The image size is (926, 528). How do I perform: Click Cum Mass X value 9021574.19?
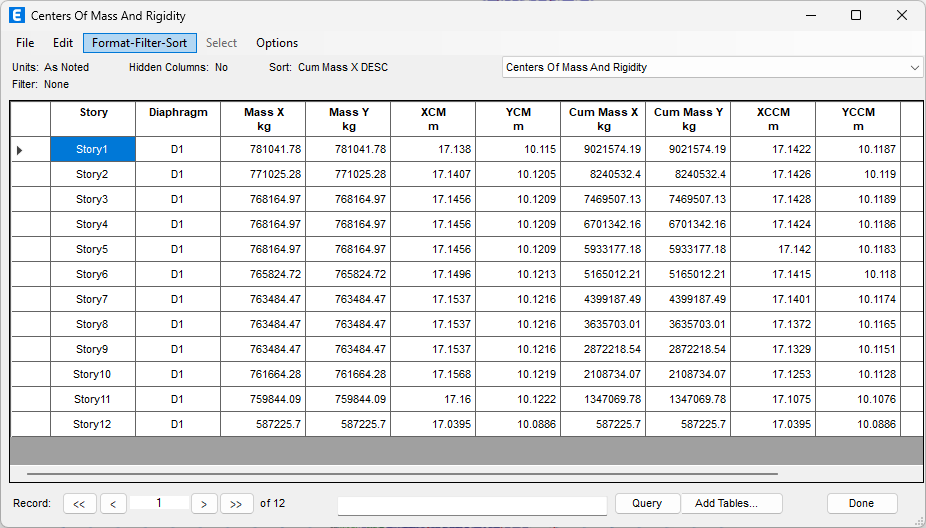tap(604, 149)
